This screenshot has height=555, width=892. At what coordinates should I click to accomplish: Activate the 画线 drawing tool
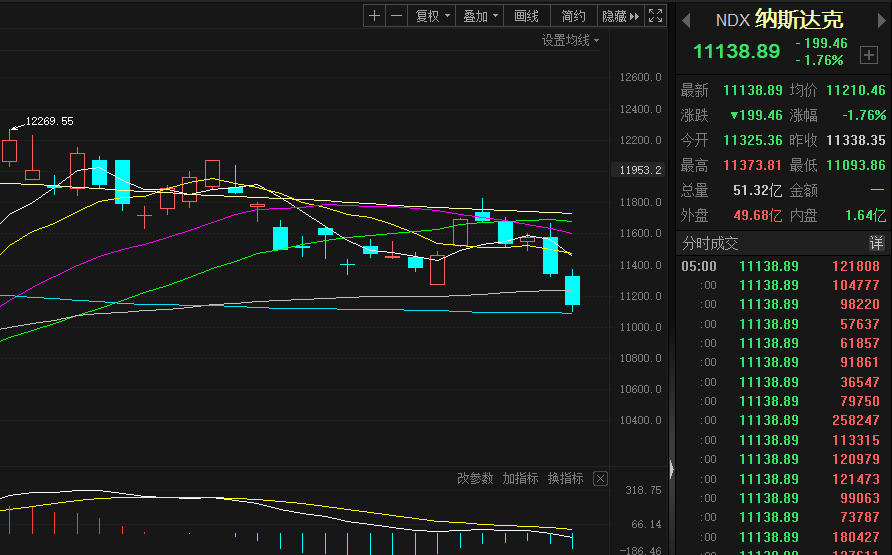click(x=527, y=16)
